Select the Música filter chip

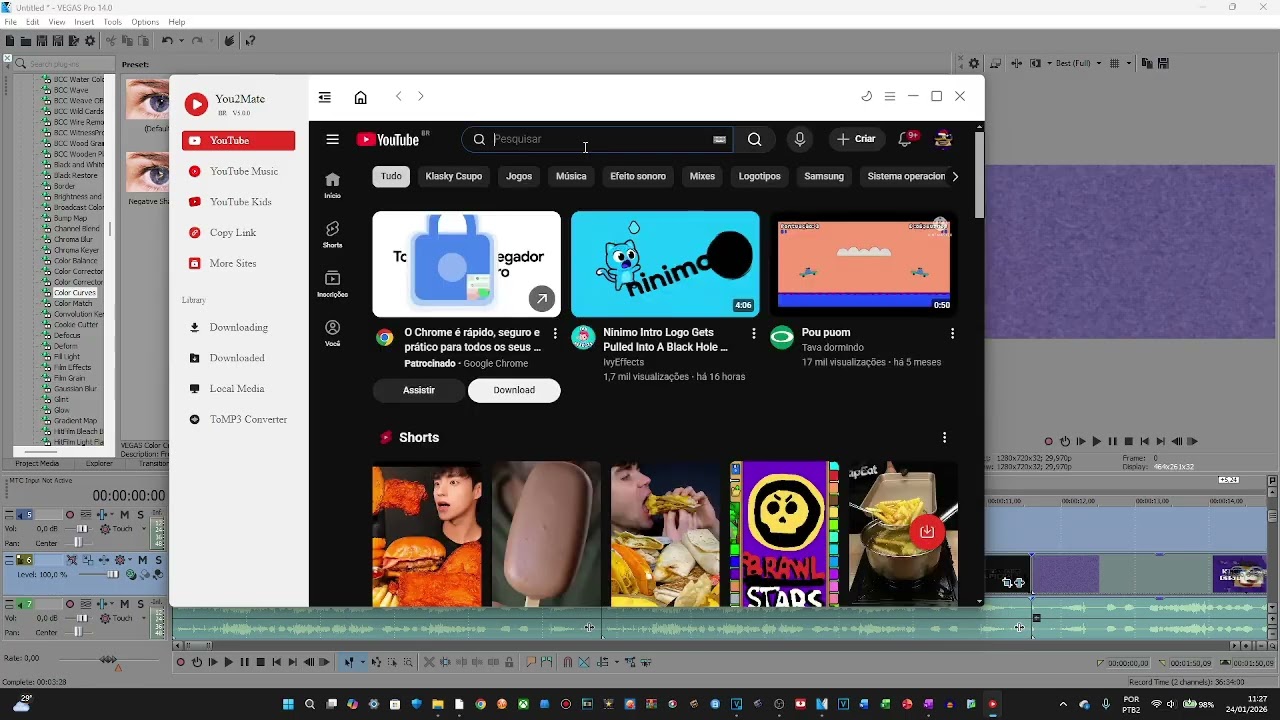pos(571,176)
